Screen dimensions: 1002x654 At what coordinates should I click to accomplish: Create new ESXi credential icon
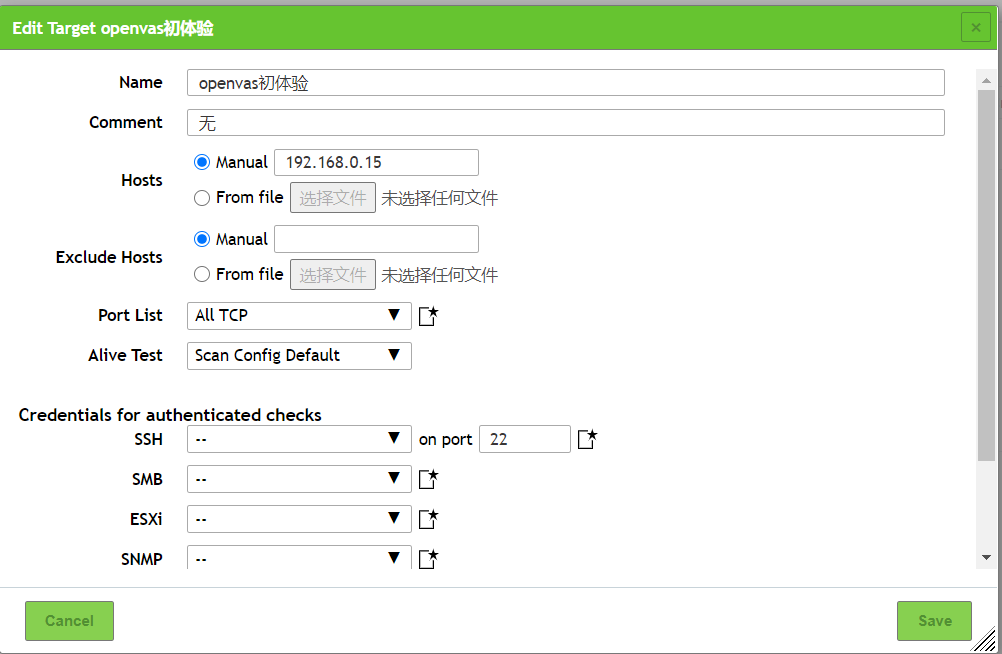click(x=428, y=519)
